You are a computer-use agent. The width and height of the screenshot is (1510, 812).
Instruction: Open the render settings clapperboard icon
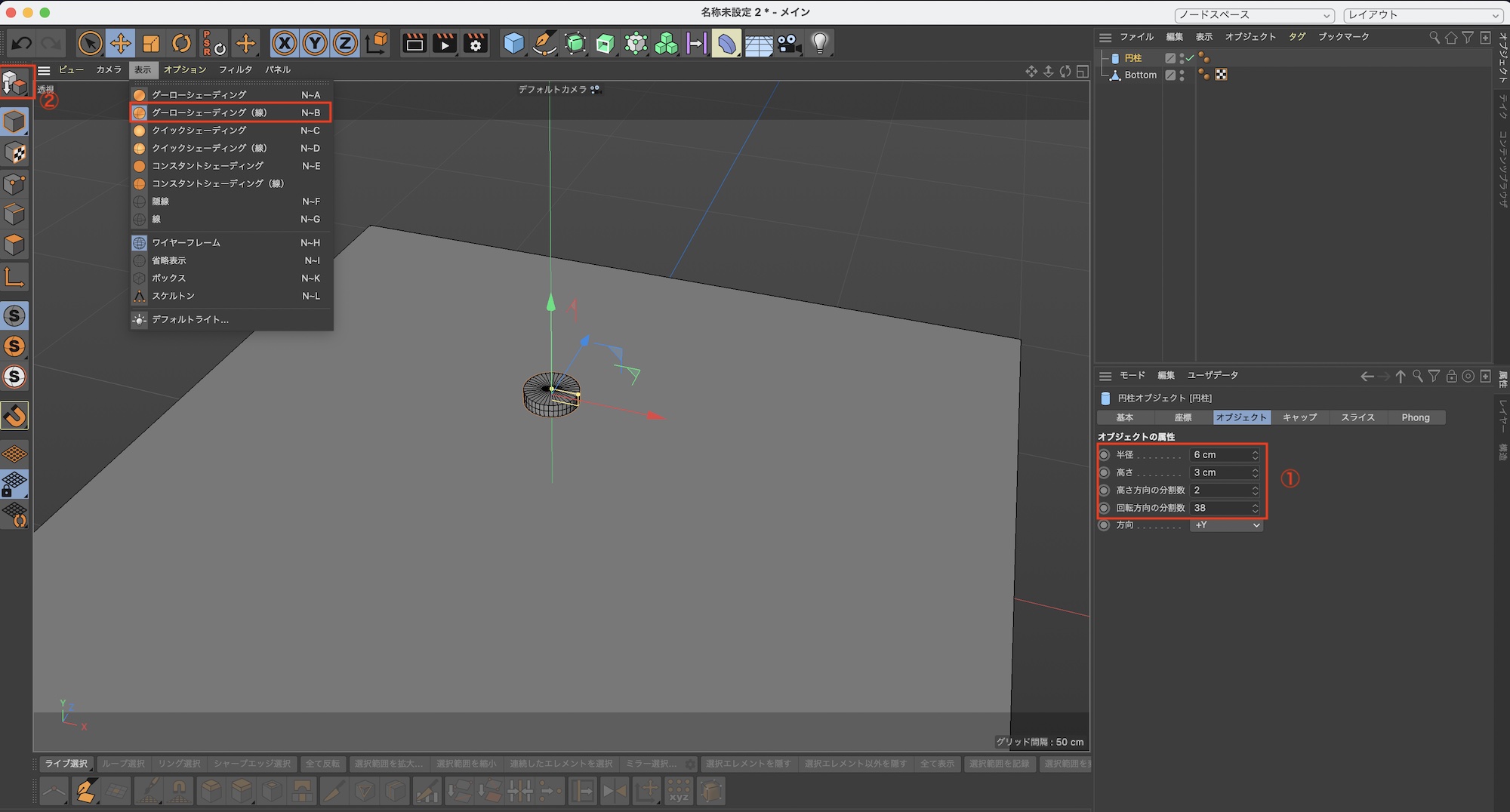476,44
